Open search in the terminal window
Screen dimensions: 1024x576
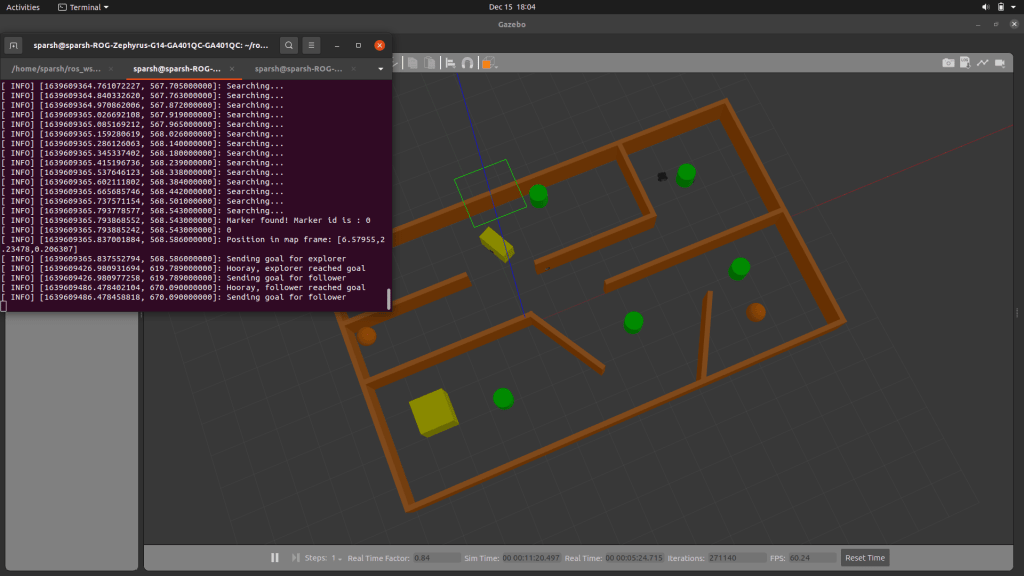pyautogui.click(x=288, y=45)
